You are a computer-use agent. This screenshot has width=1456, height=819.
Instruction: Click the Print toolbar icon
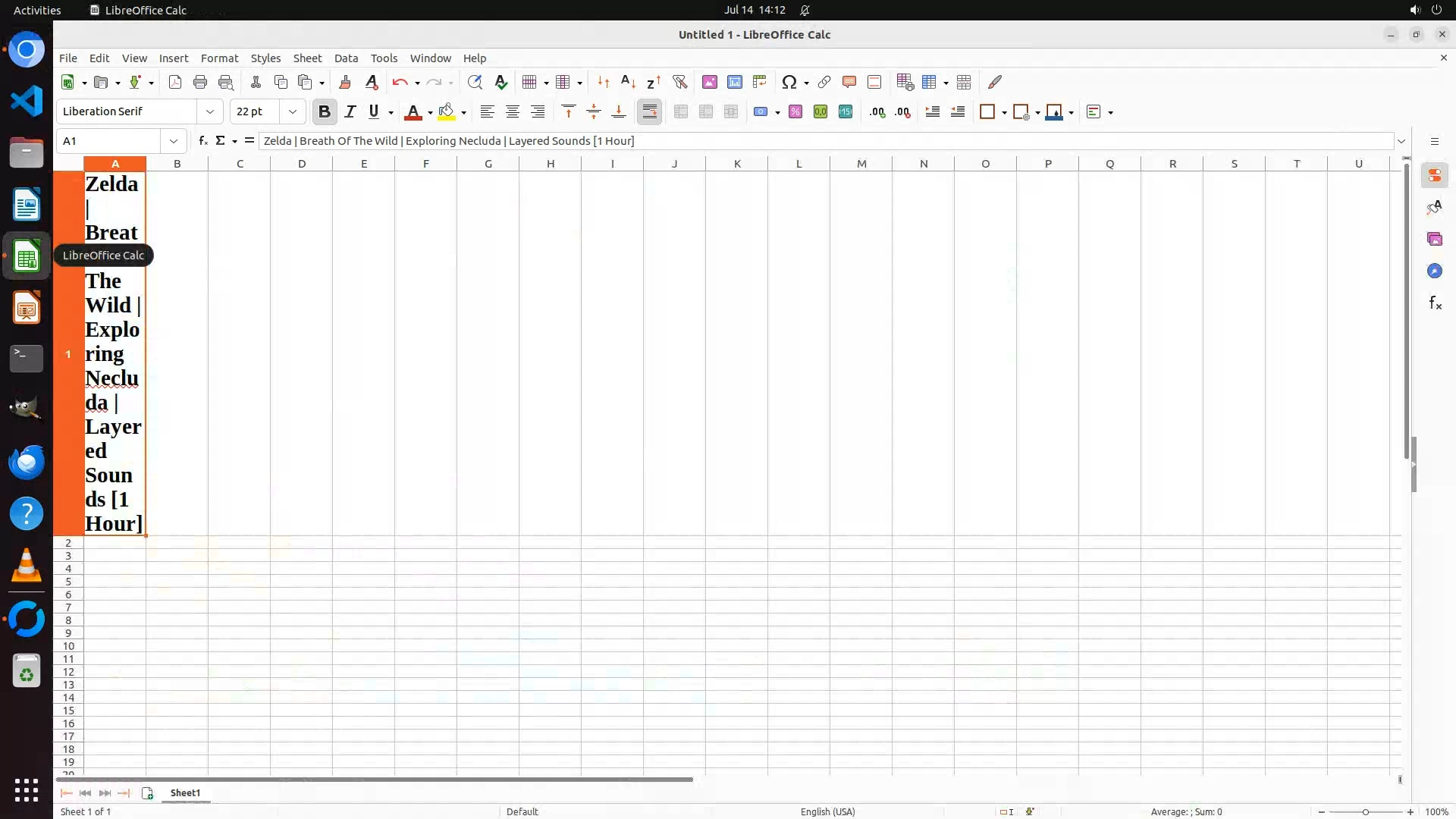click(200, 82)
